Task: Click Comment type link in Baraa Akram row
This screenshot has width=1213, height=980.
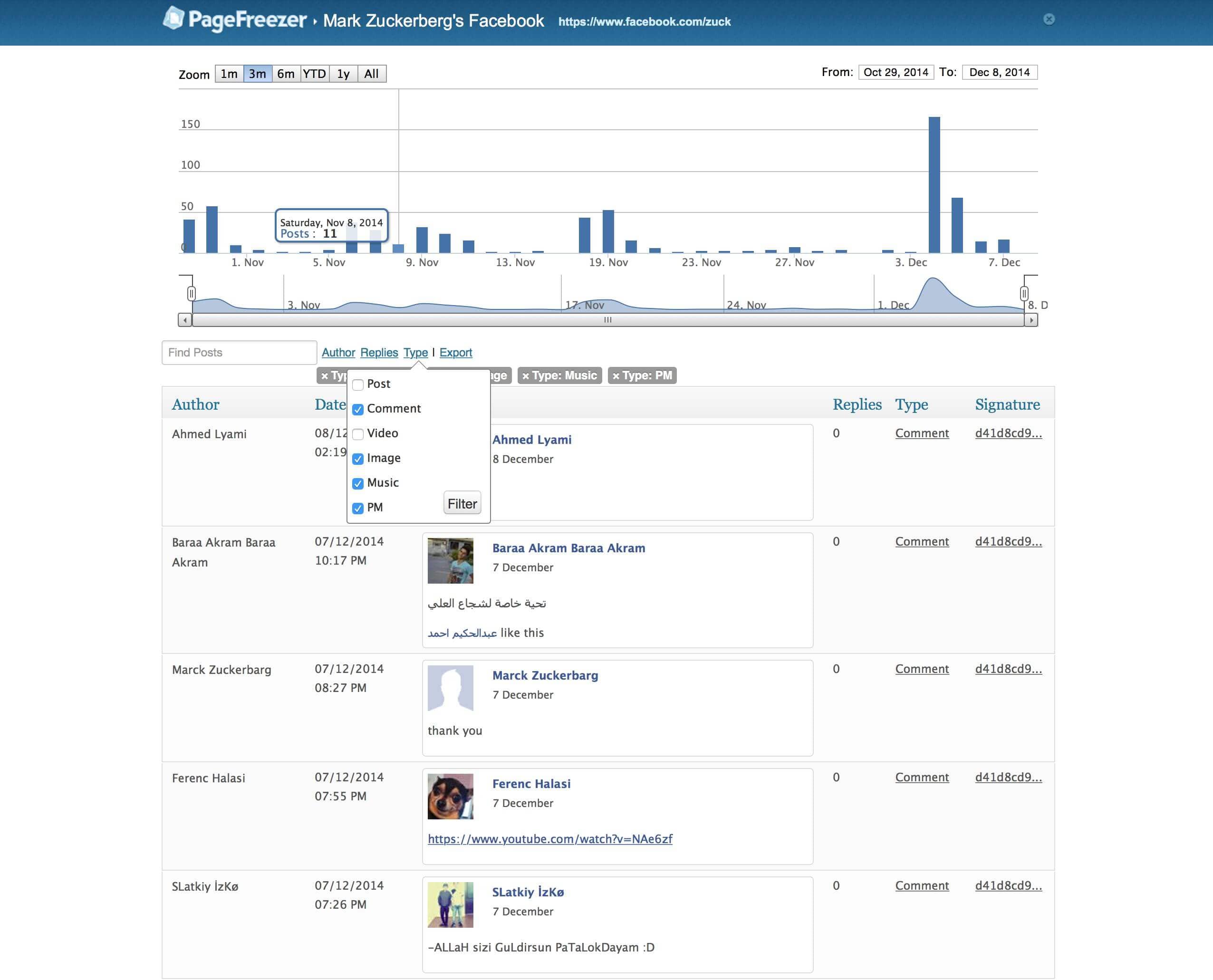Action: point(922,542)
